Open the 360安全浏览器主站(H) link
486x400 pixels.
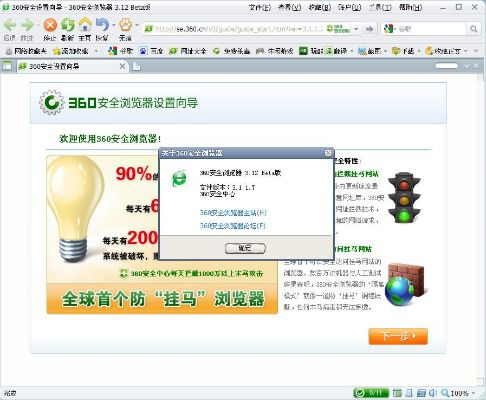pos(233,213)
